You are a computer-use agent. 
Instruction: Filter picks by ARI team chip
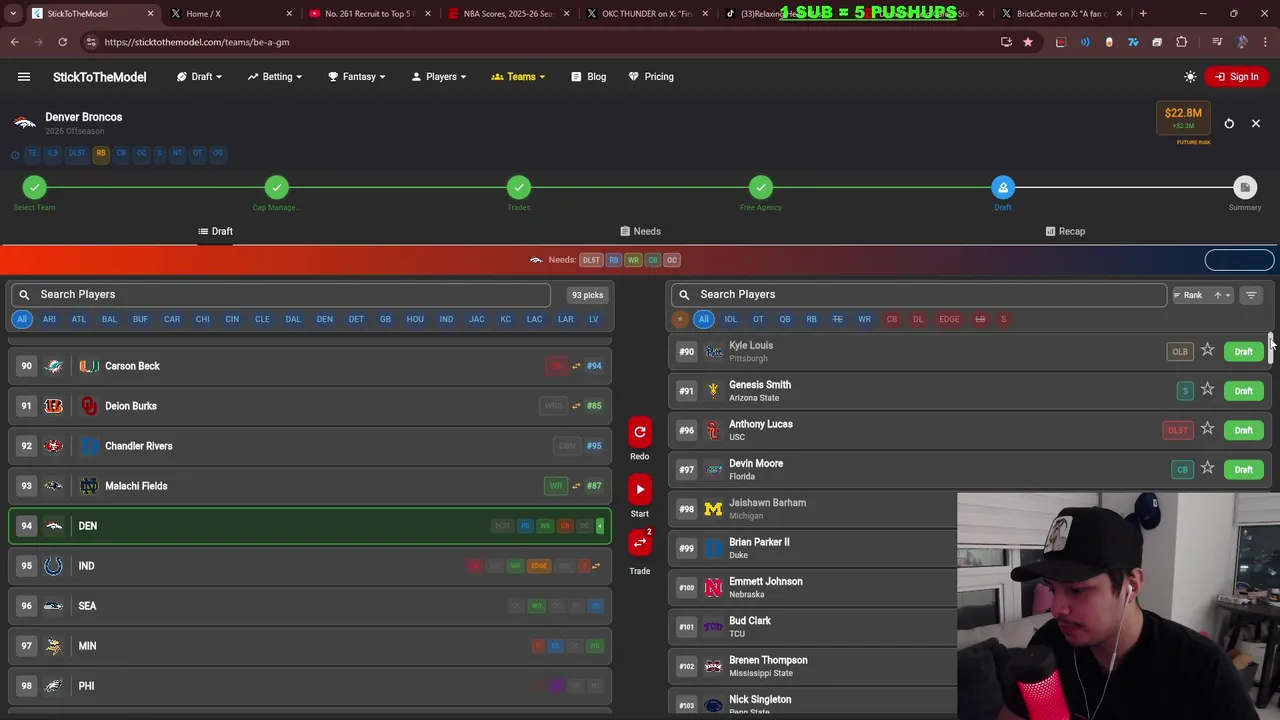49,319
